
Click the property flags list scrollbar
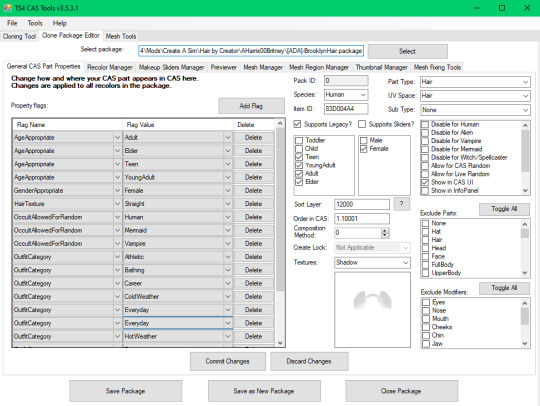280,210
